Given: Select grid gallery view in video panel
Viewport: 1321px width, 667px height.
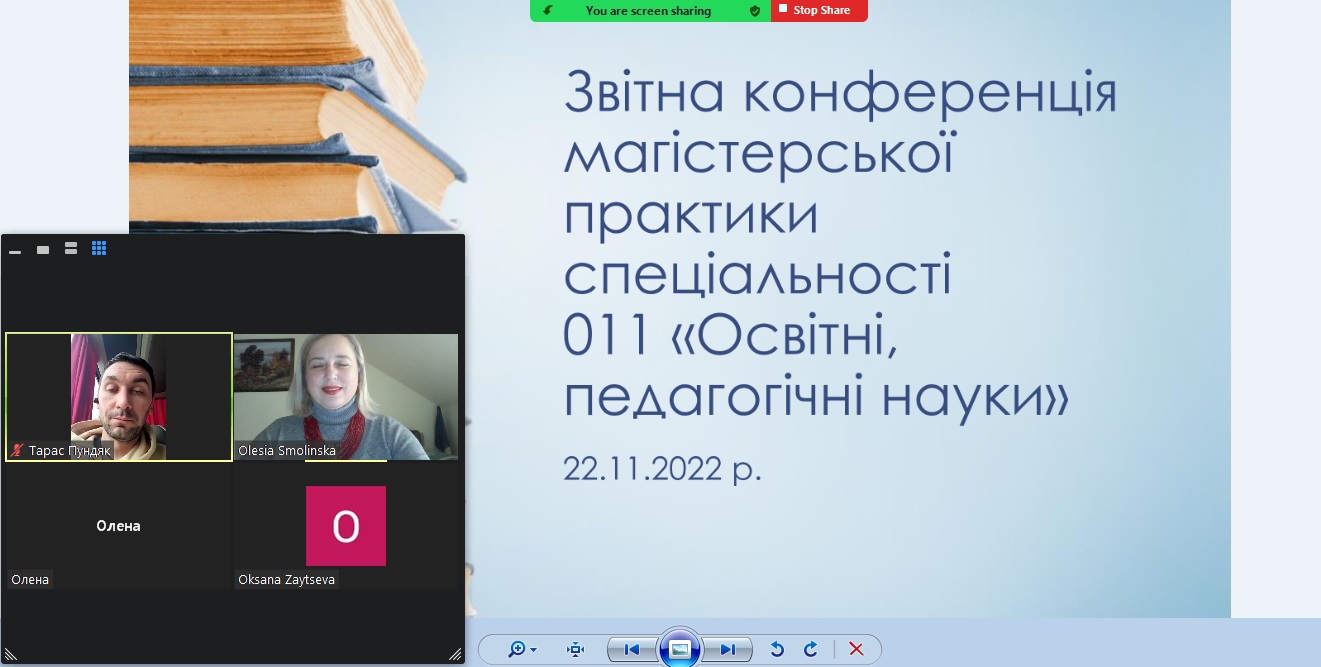Looking at the screenshot, I should tap(99, 248).
